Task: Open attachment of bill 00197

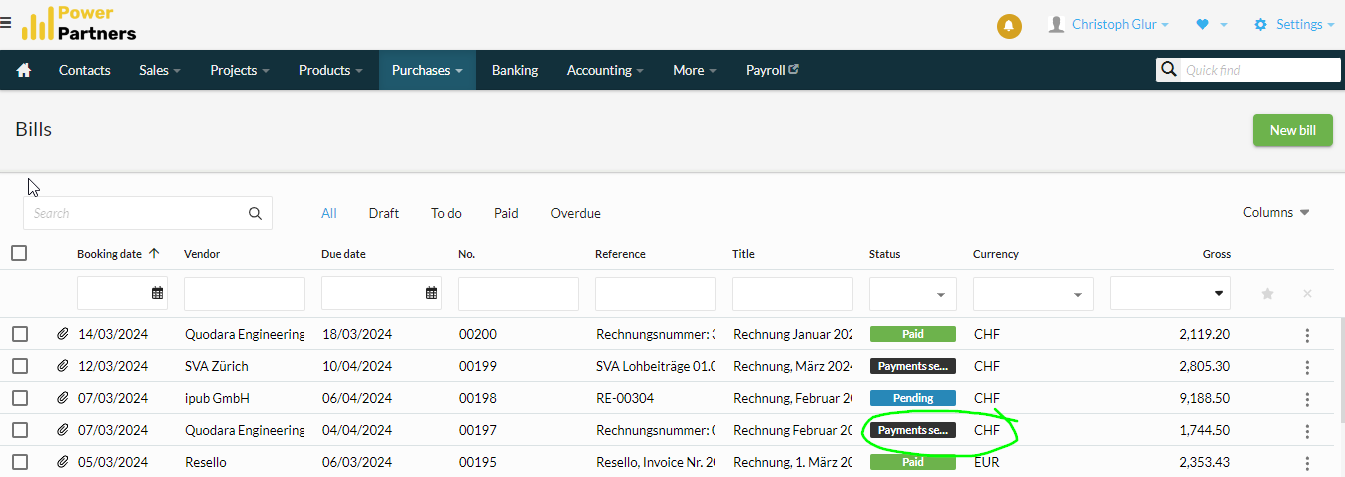Action: (63, 430)
